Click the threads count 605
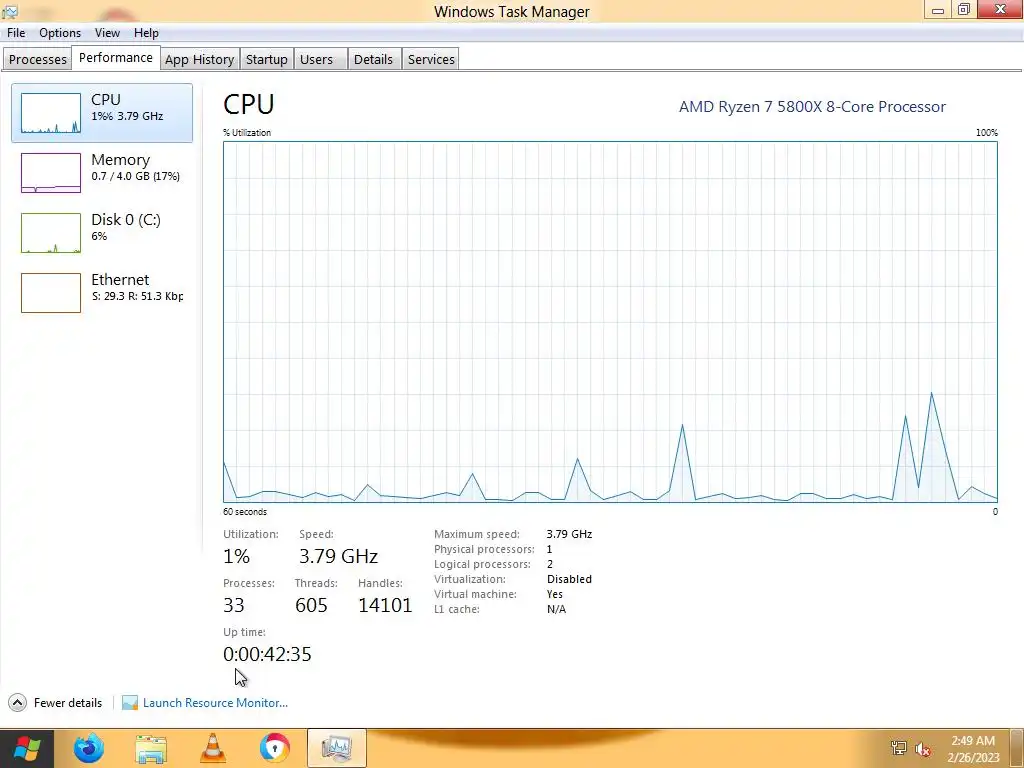Screen dimensions: 1024x768 tap(312, 605)
